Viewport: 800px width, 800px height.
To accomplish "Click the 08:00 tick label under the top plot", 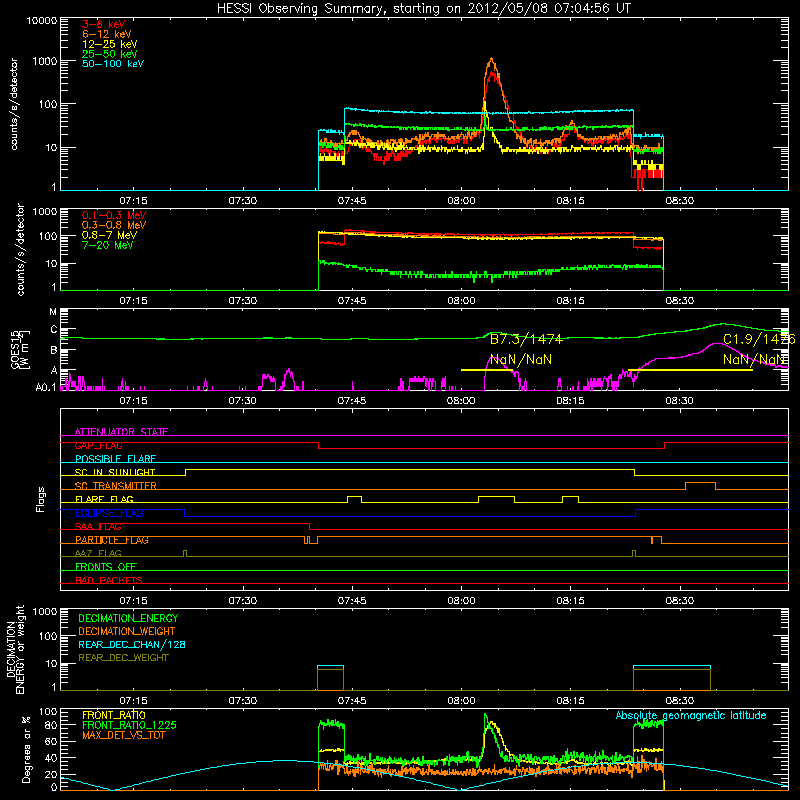I will pyautogui.click(x=461, y=201).
